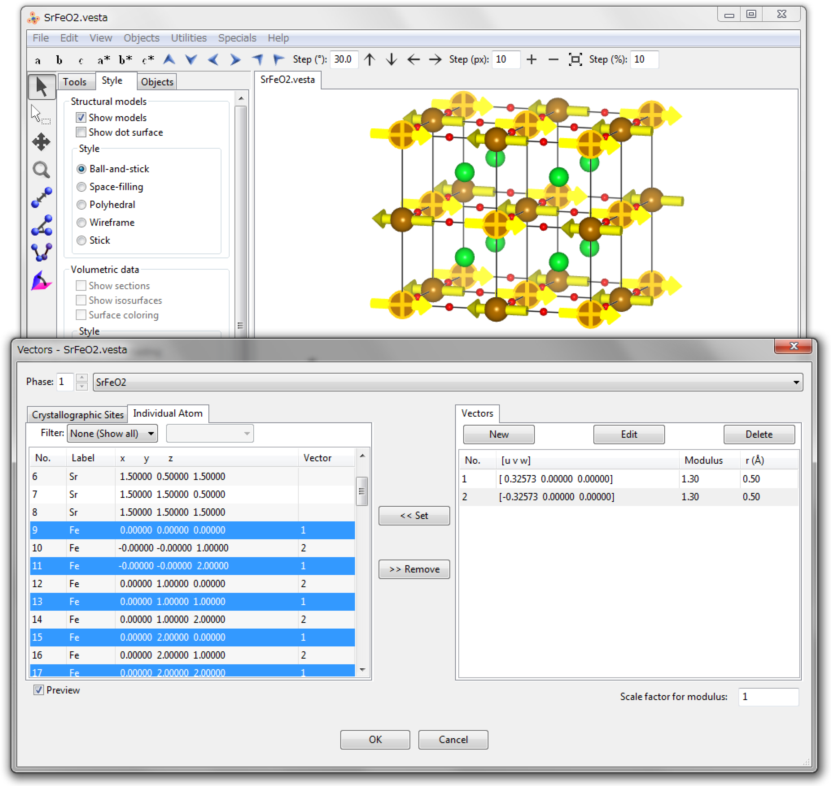Activate the translate (move) tool
Viewport: 831px width, 786px height.
click(41, 142)
